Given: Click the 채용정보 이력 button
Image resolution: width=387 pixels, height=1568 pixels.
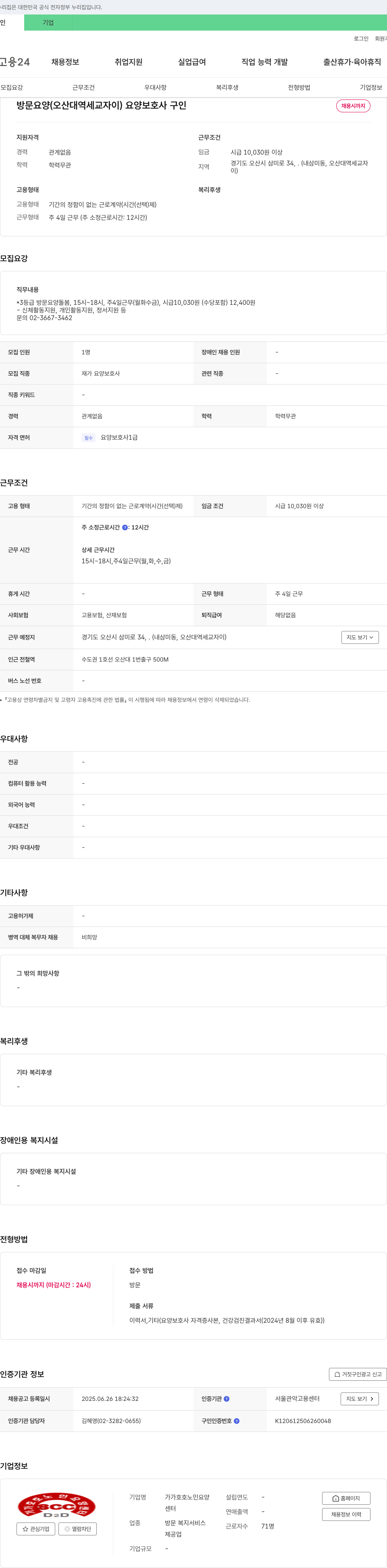Looking at the screenshot, I should click(x=346, y=1514).
